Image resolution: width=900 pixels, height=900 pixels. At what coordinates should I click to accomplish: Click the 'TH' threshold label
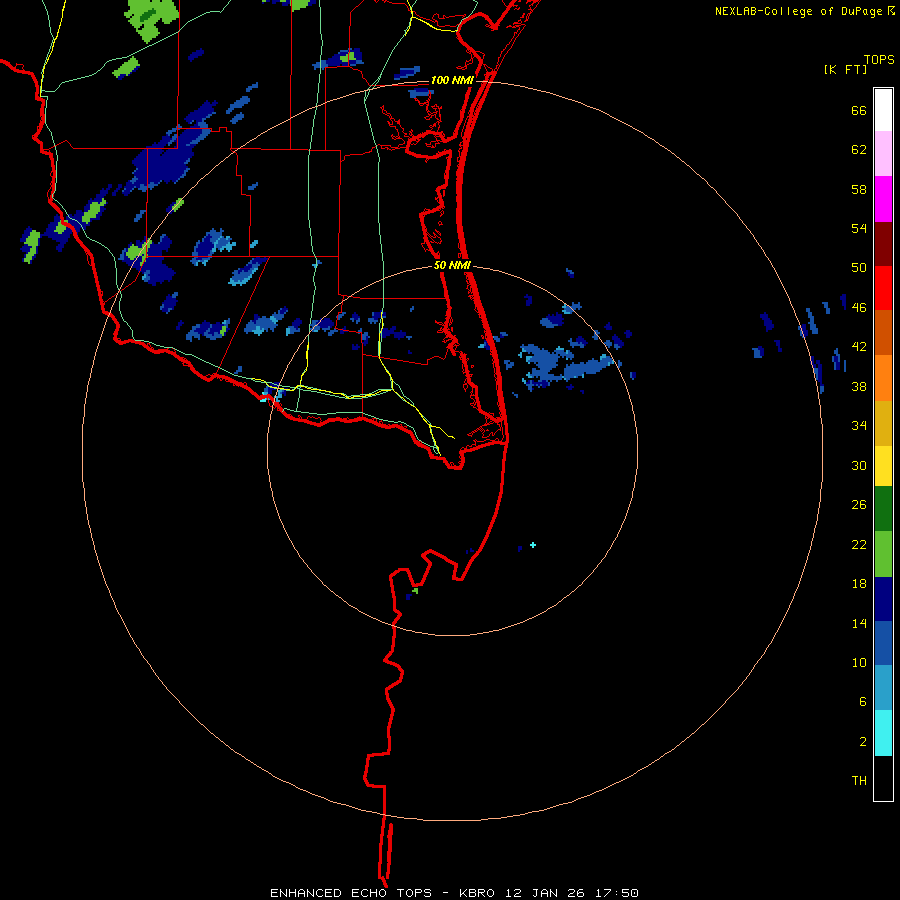[859, 781]
